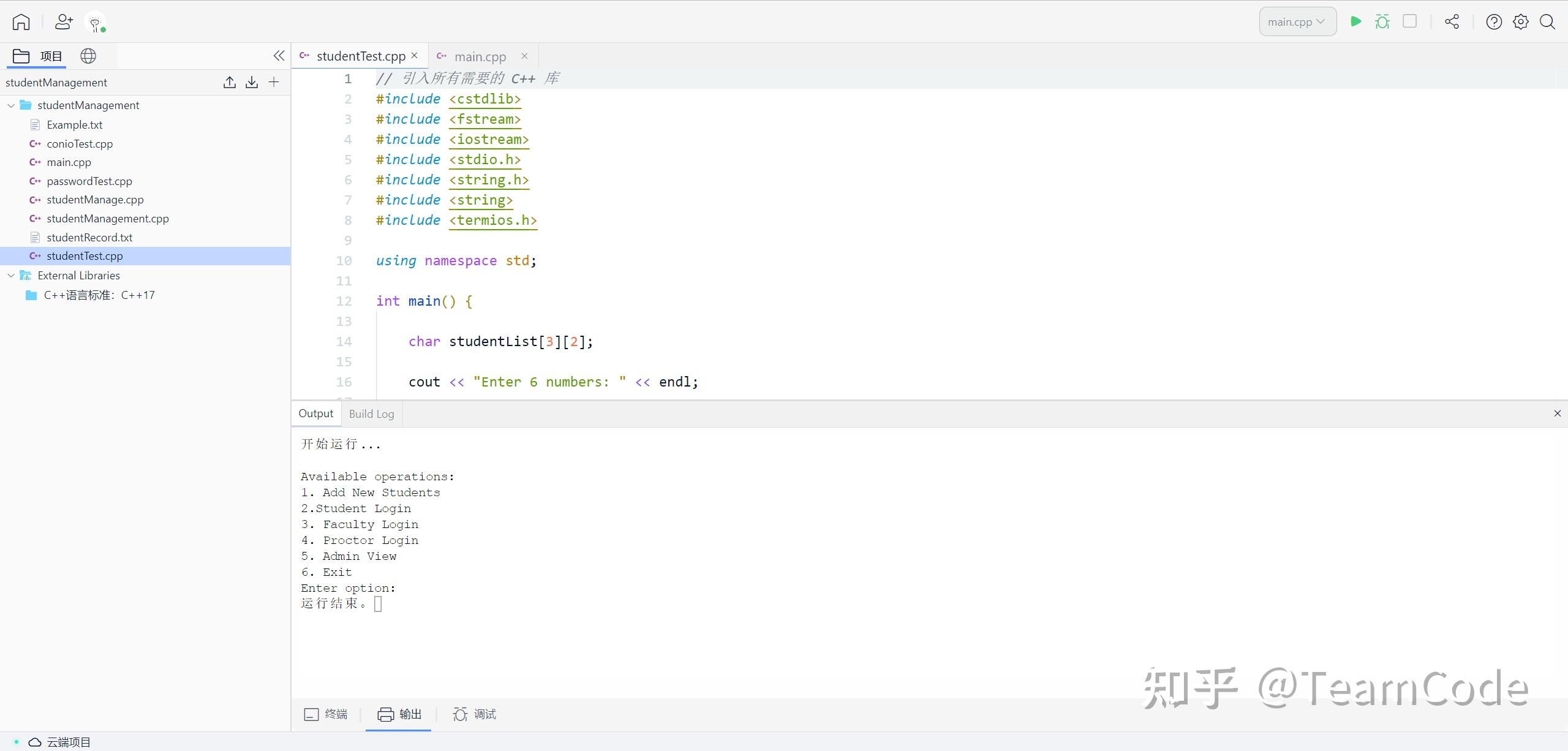Click the add collaborator icon
Image resolution: width=1568 pixels, height=751 pixels.
pos(64,22)
